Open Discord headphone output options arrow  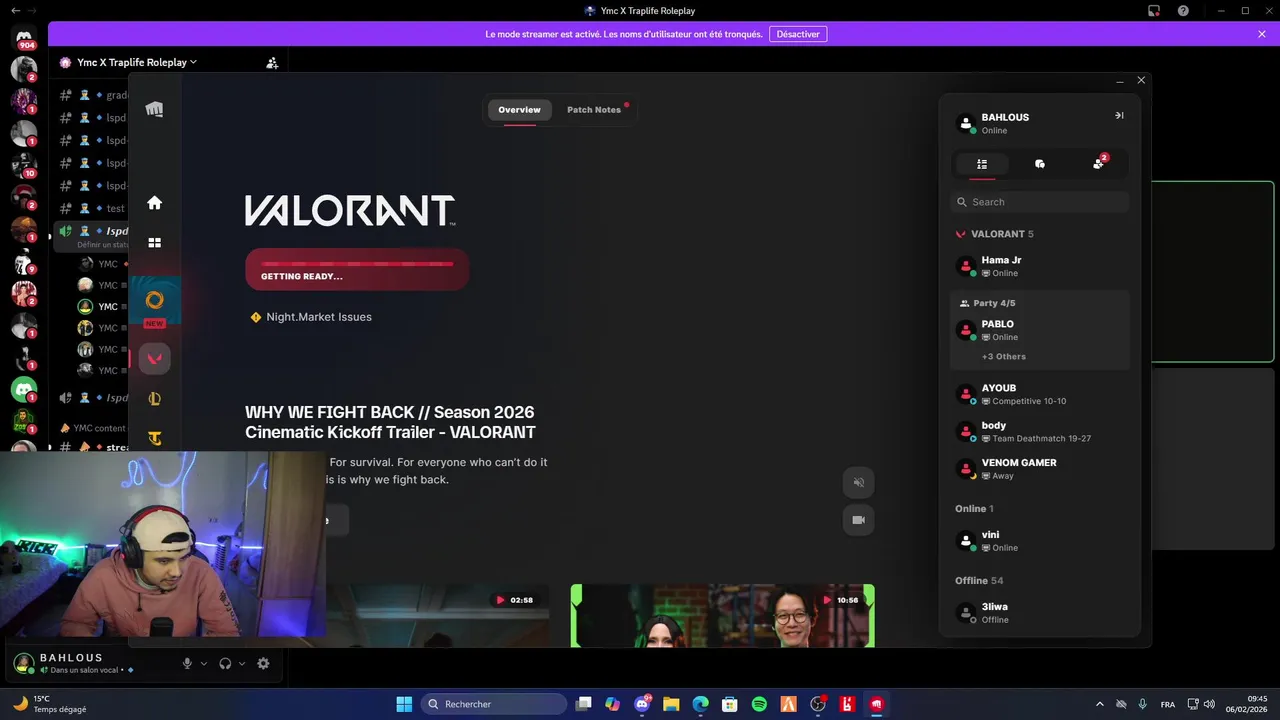242,663
